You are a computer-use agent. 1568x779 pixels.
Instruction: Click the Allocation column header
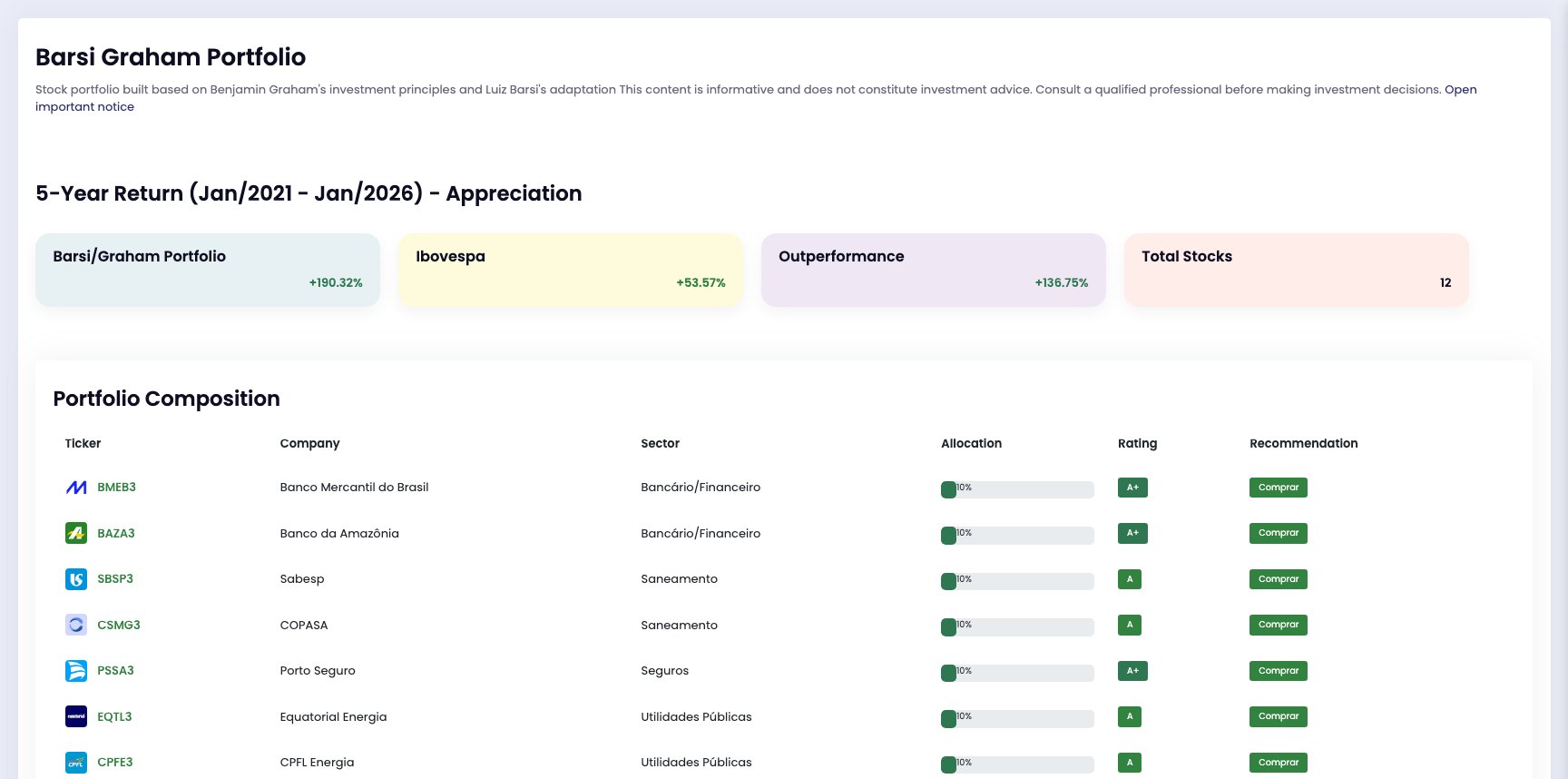click(x=971, y=443)
